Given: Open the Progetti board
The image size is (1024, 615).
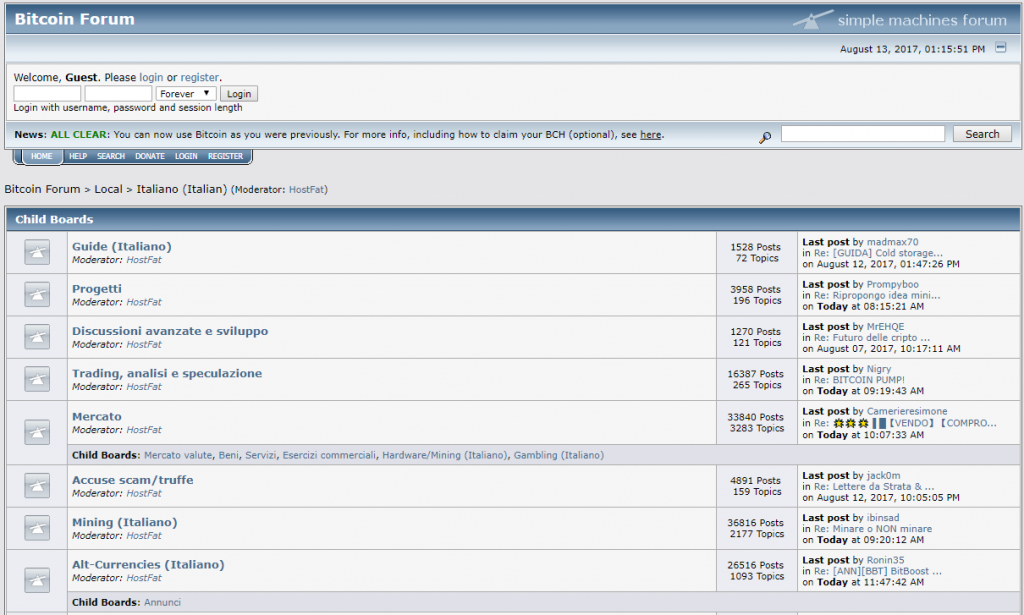Looking at the screenshot, I should click(x=97, y=289).
